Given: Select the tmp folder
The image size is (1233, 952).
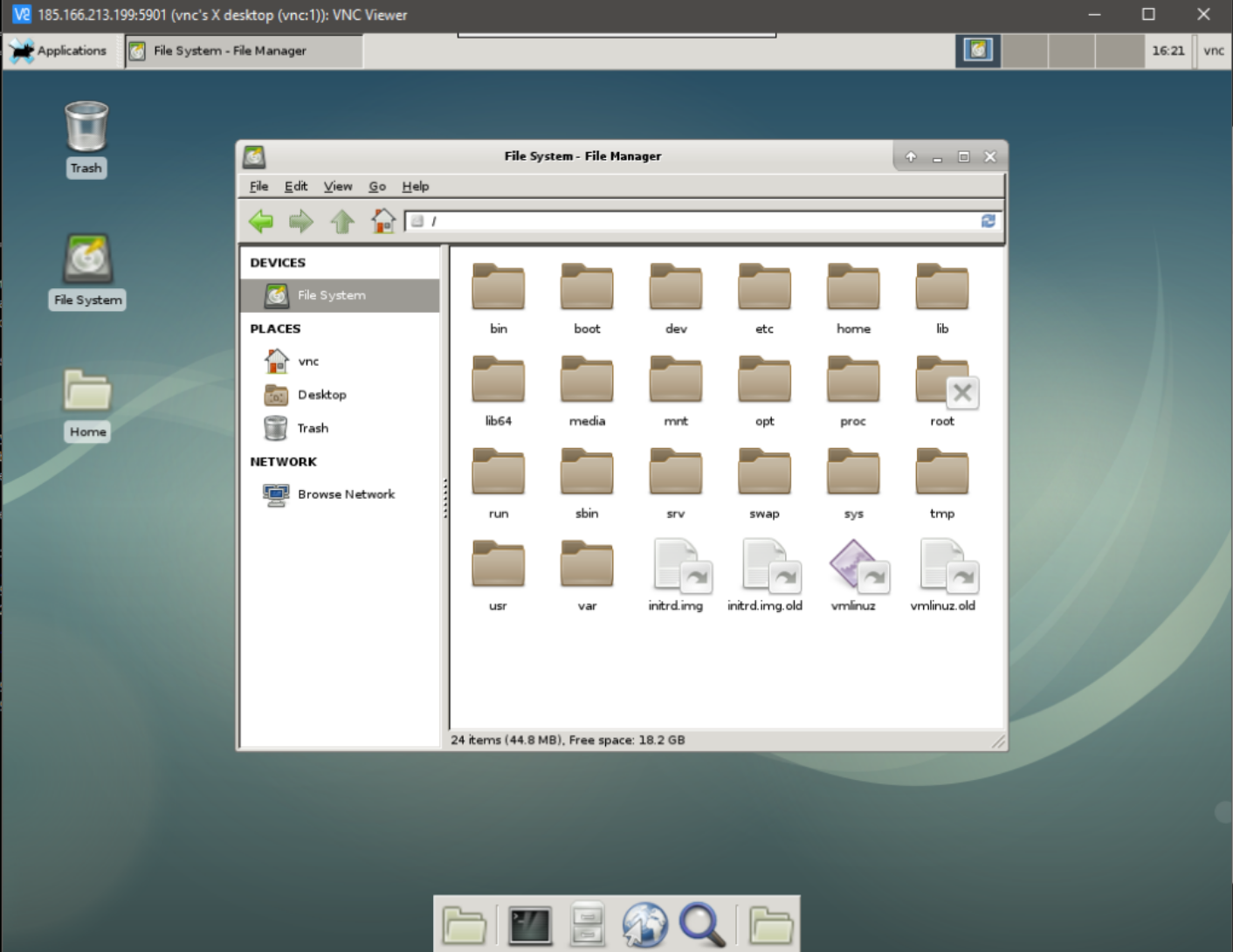Looking at the screenshot, I should [x=942, y=483].
